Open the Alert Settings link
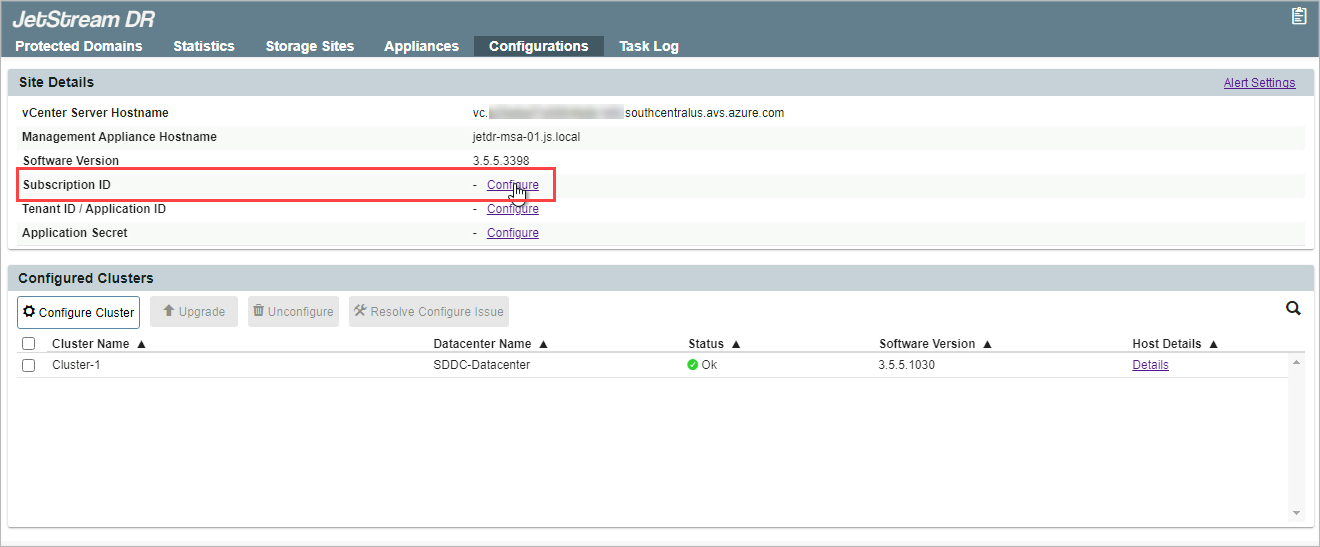1320x547 pixels. coord(1259,83)
